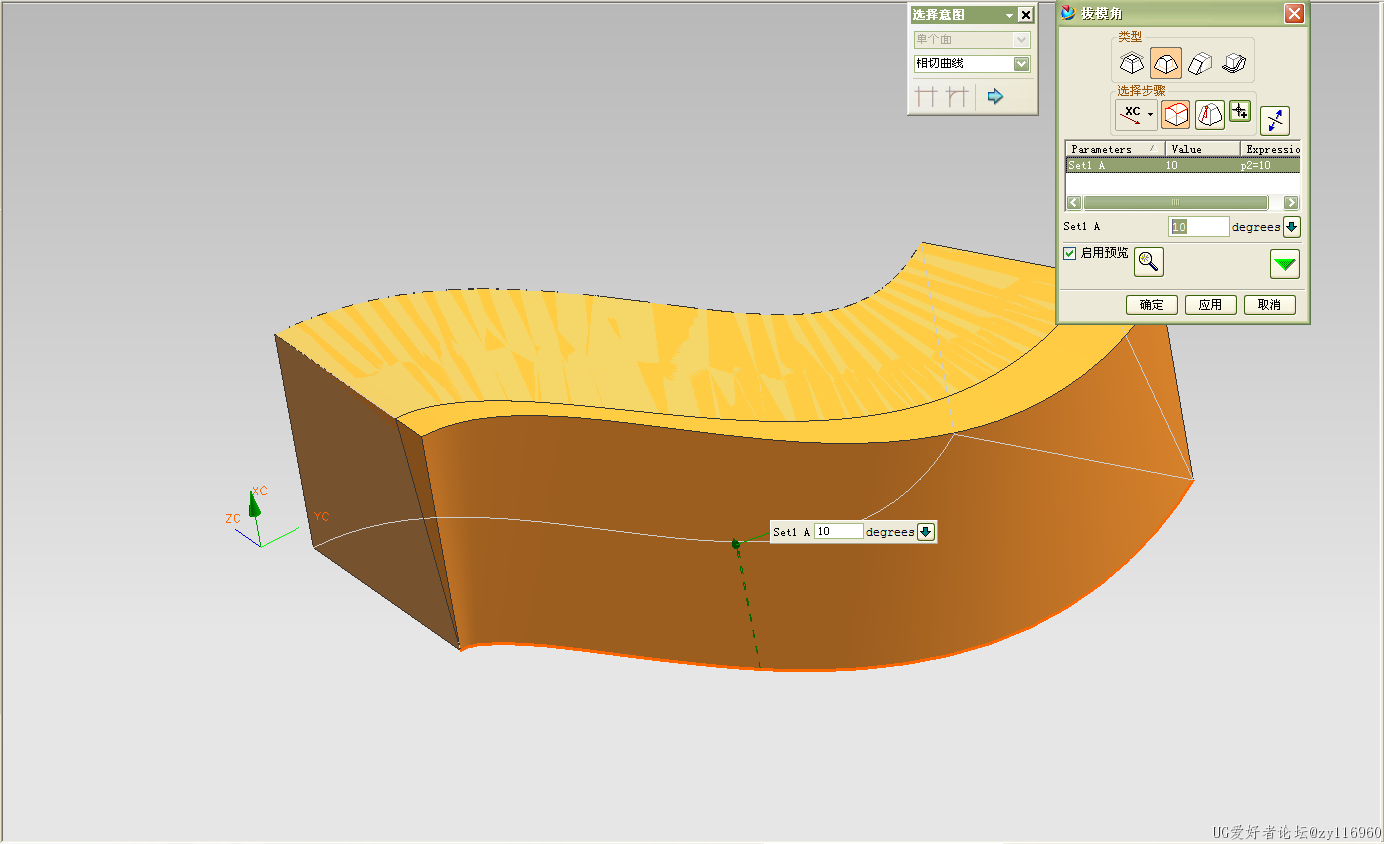The image size is (1384, 844).
Task: Open the point constructor icon in selection steps
Action: (x=1240, y=111)
